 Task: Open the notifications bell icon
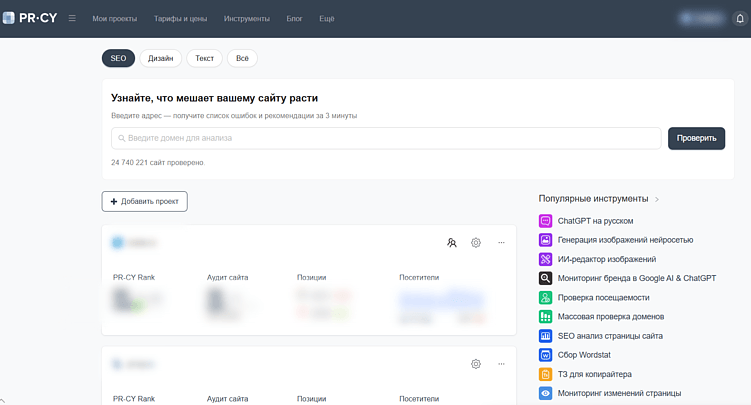[x=740, y=19]
